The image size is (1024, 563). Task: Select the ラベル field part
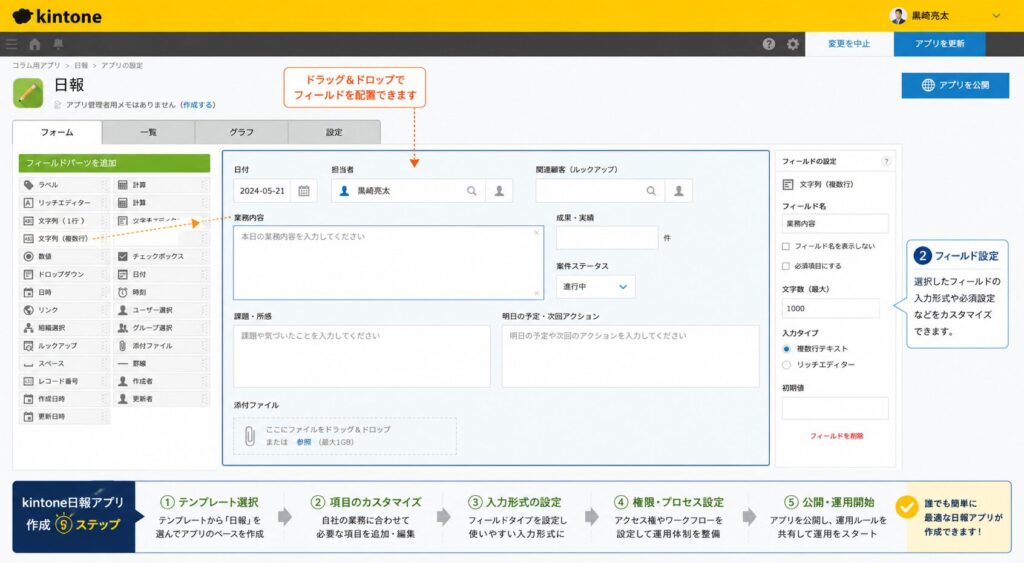click(x=64, y=185)
